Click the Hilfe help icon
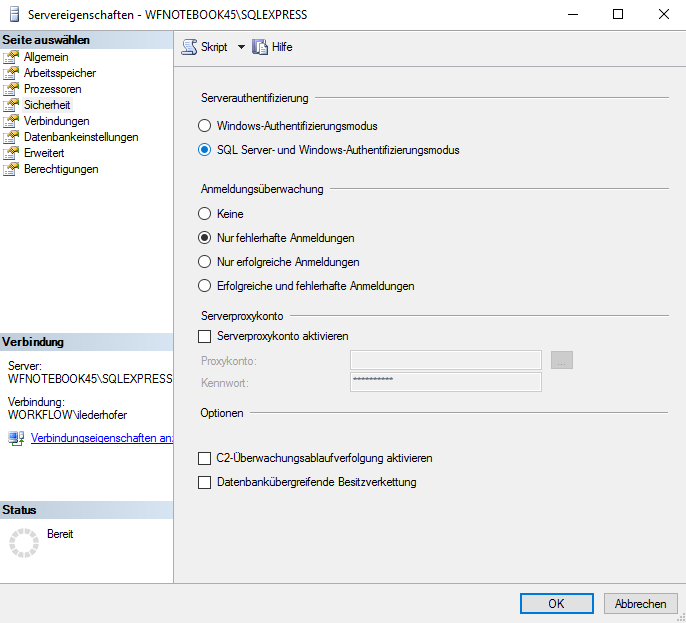 (261, 47)
